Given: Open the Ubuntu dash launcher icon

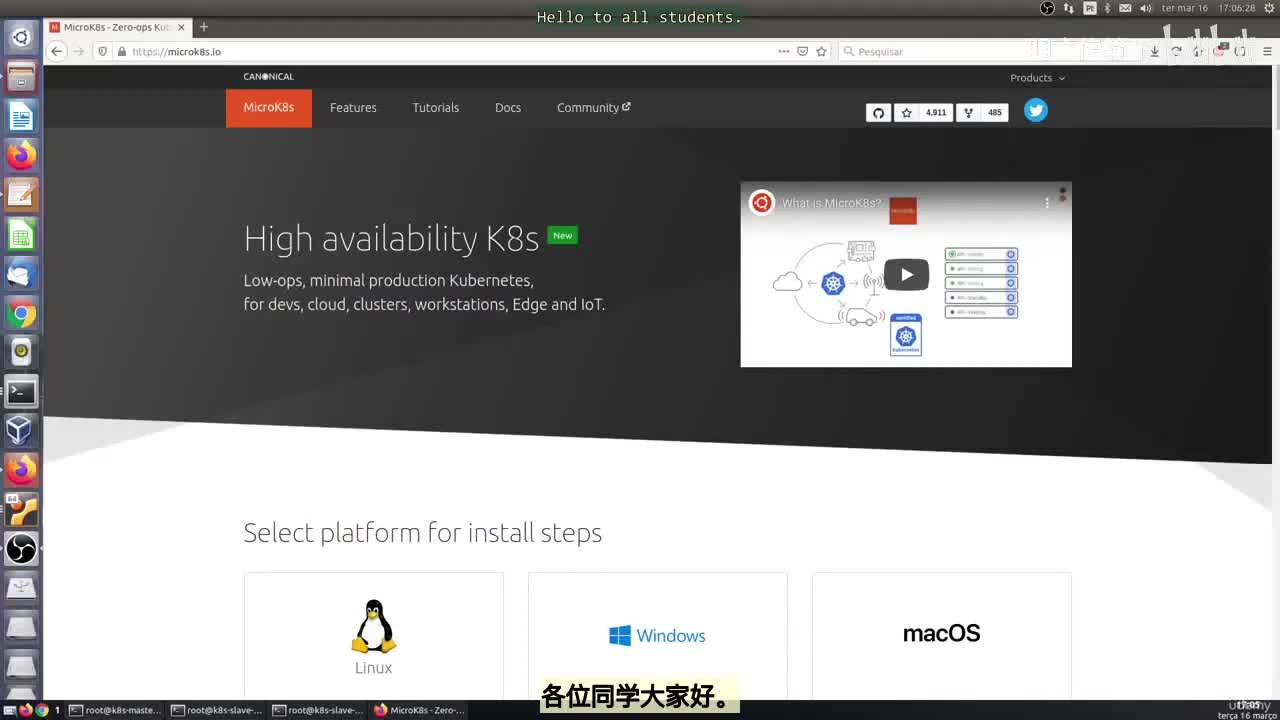Looking at the screenshot, I should pos(21,38).
